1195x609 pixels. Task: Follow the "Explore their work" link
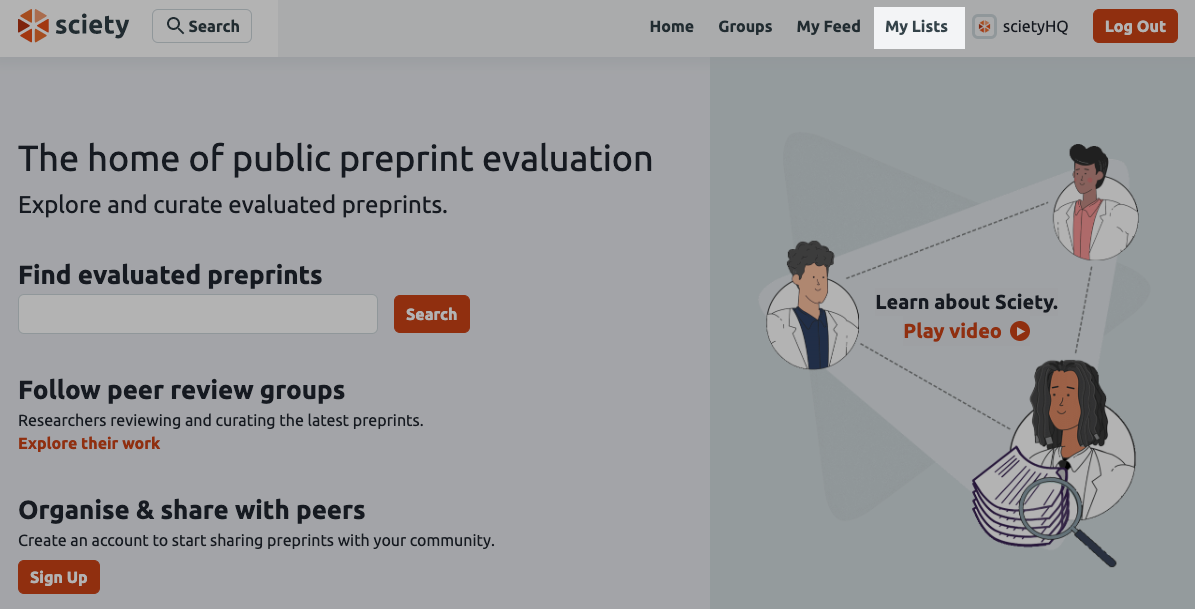coord(89,443)
